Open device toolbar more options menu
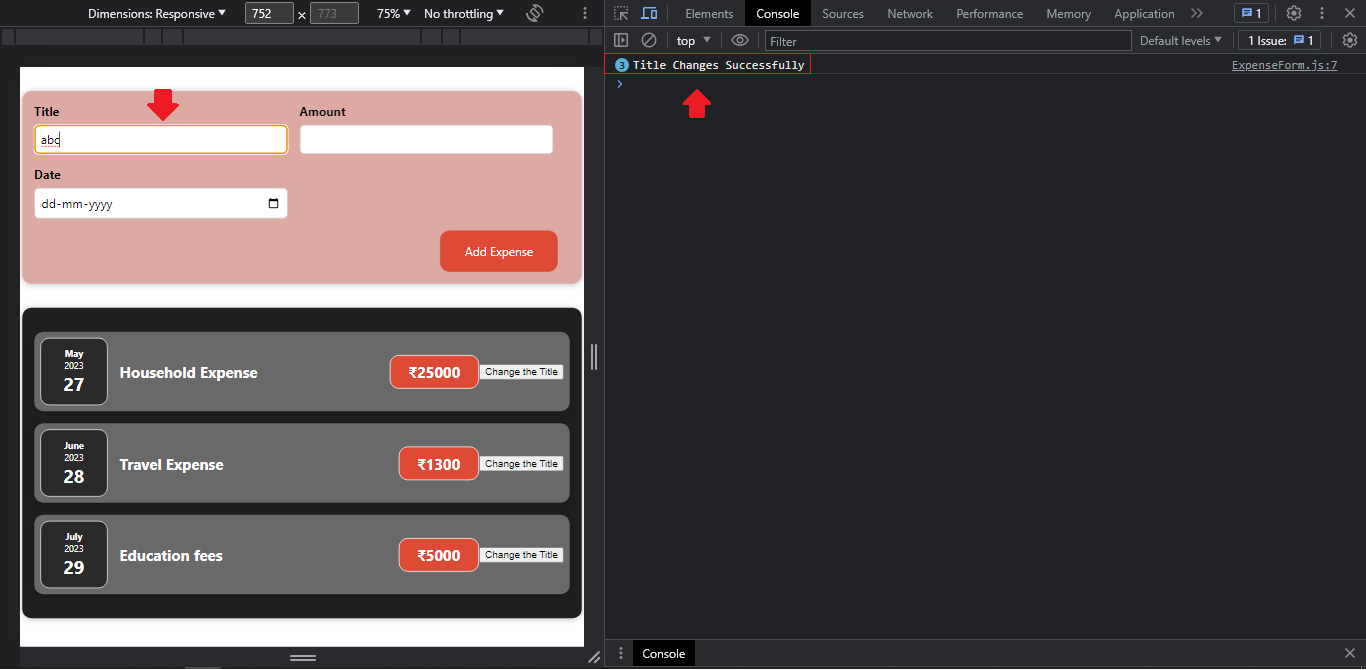The height and width of the screenshot is (670, 1366). tap(585, 13)
